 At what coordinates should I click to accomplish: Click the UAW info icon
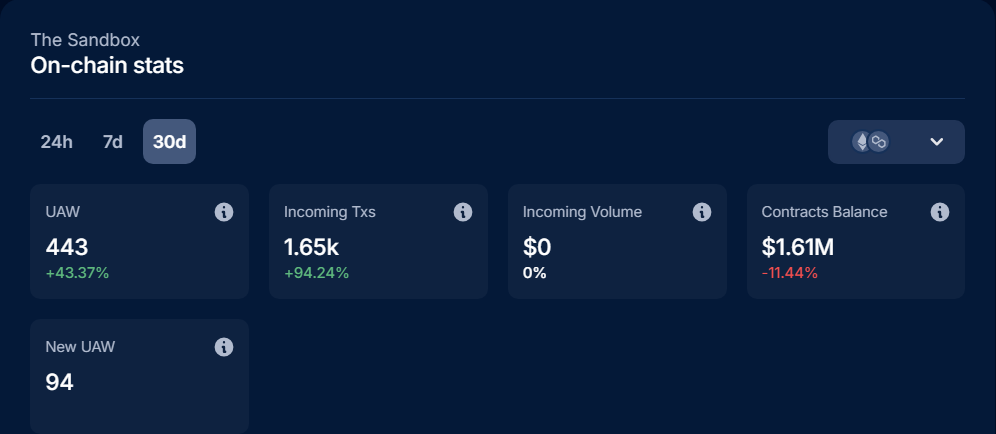[224, 212]
